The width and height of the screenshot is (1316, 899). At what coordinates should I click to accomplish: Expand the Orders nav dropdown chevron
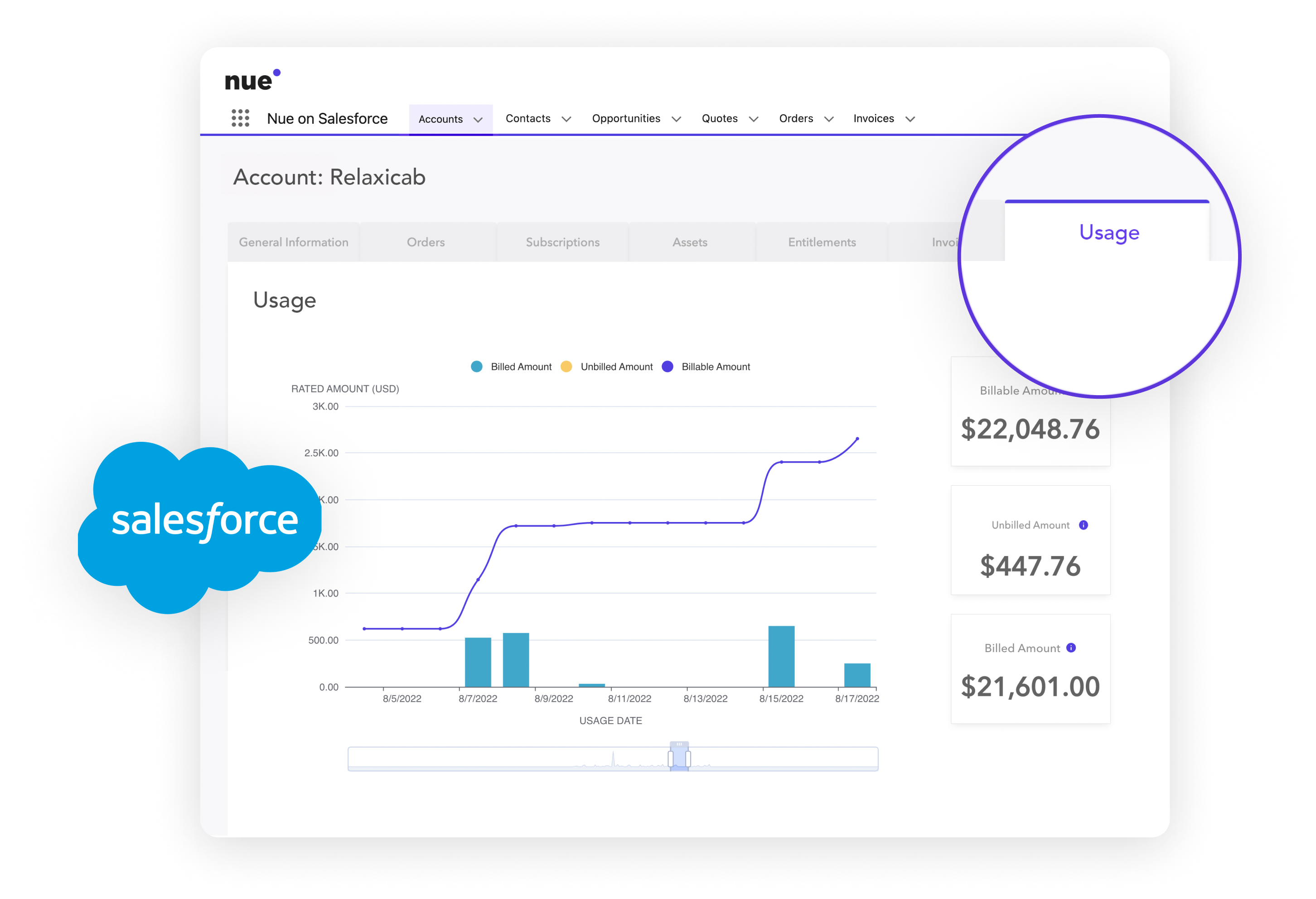pos(829,119)
